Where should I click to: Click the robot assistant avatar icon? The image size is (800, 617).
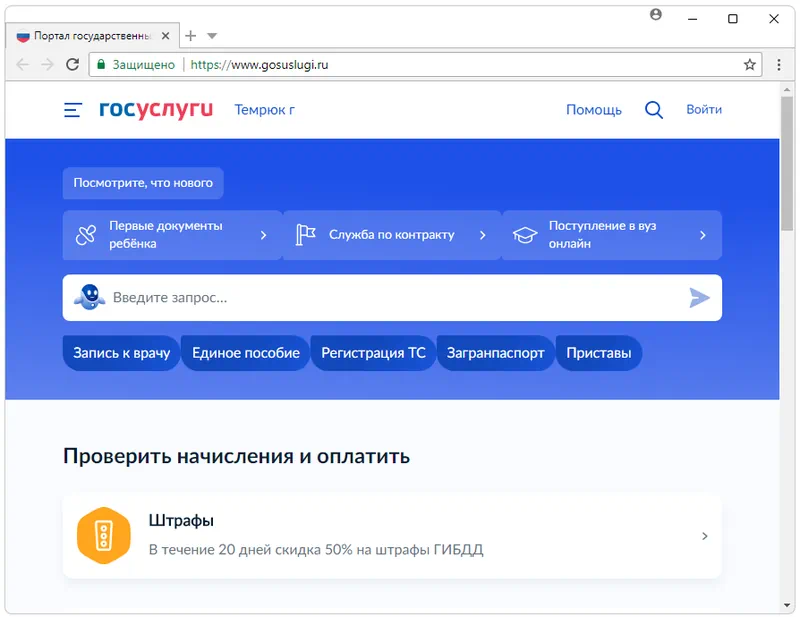pyautogui.click(x=90, y=297)
